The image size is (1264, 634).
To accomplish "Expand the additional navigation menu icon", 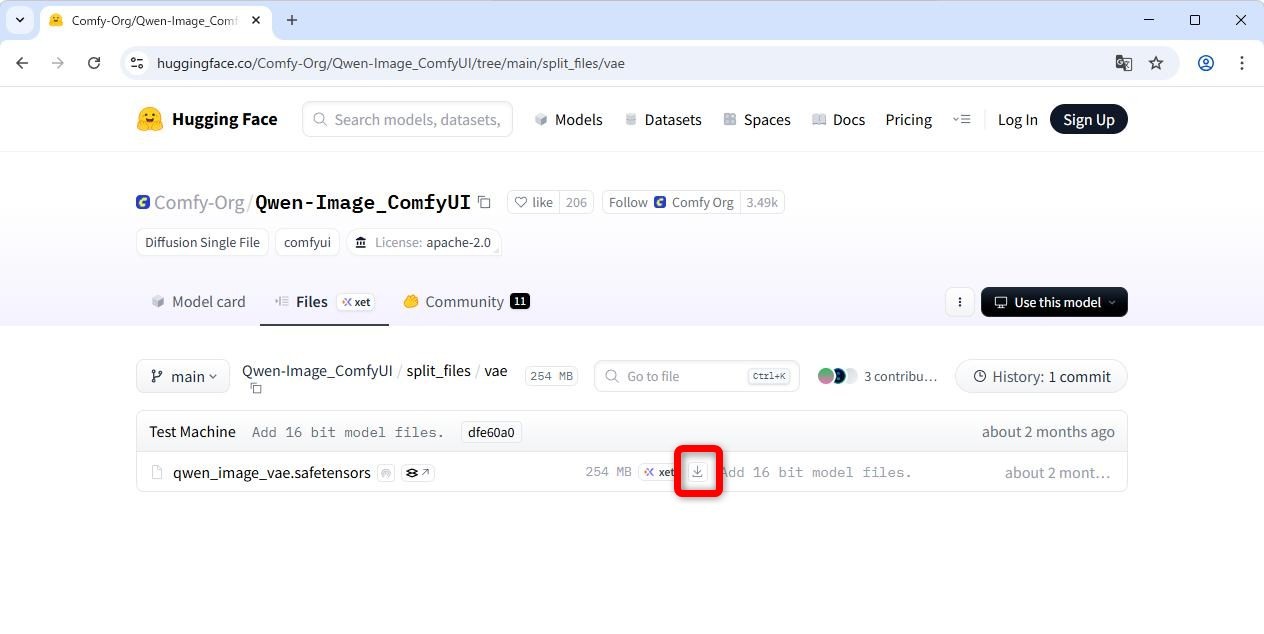I will coord(961,119).
